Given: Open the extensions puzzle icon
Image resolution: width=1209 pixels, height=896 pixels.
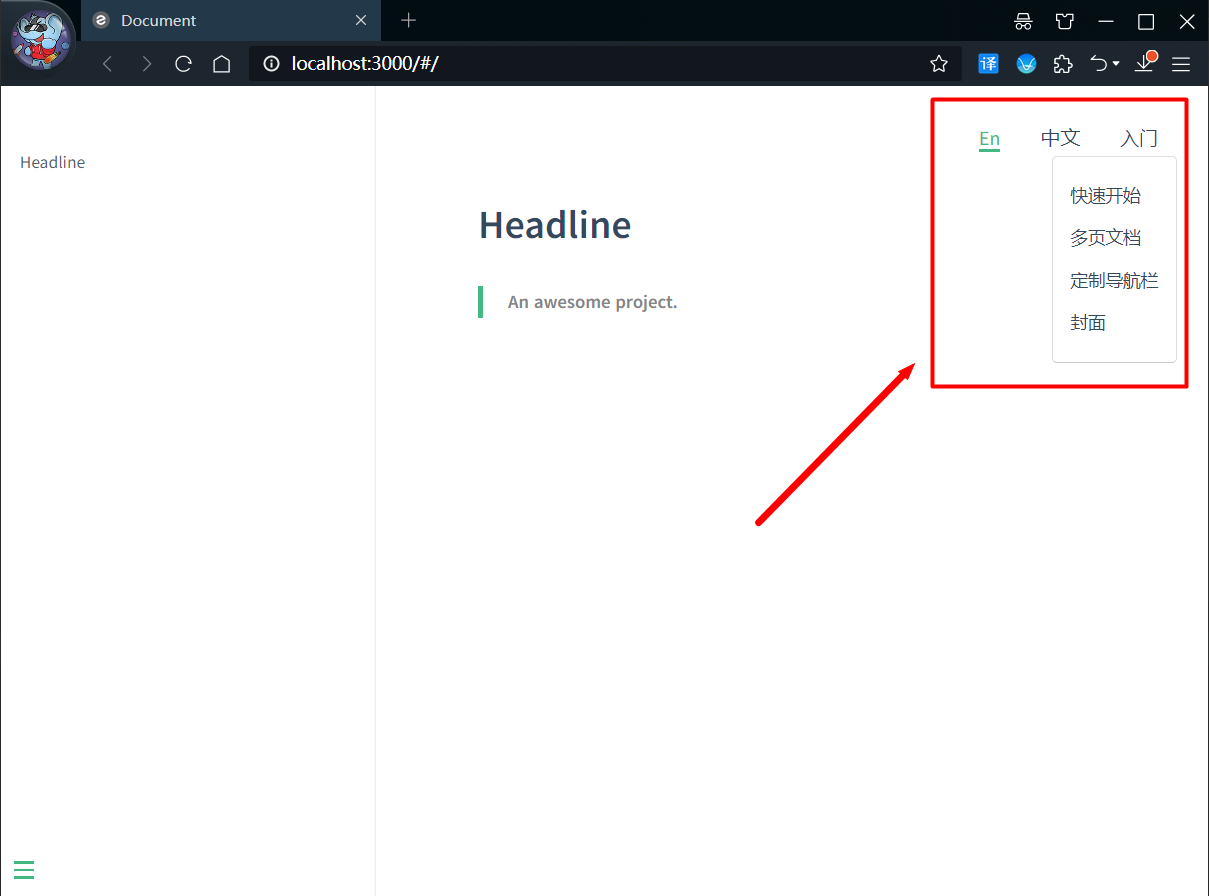Looking at the screenshot, I should coord(1064,64).
